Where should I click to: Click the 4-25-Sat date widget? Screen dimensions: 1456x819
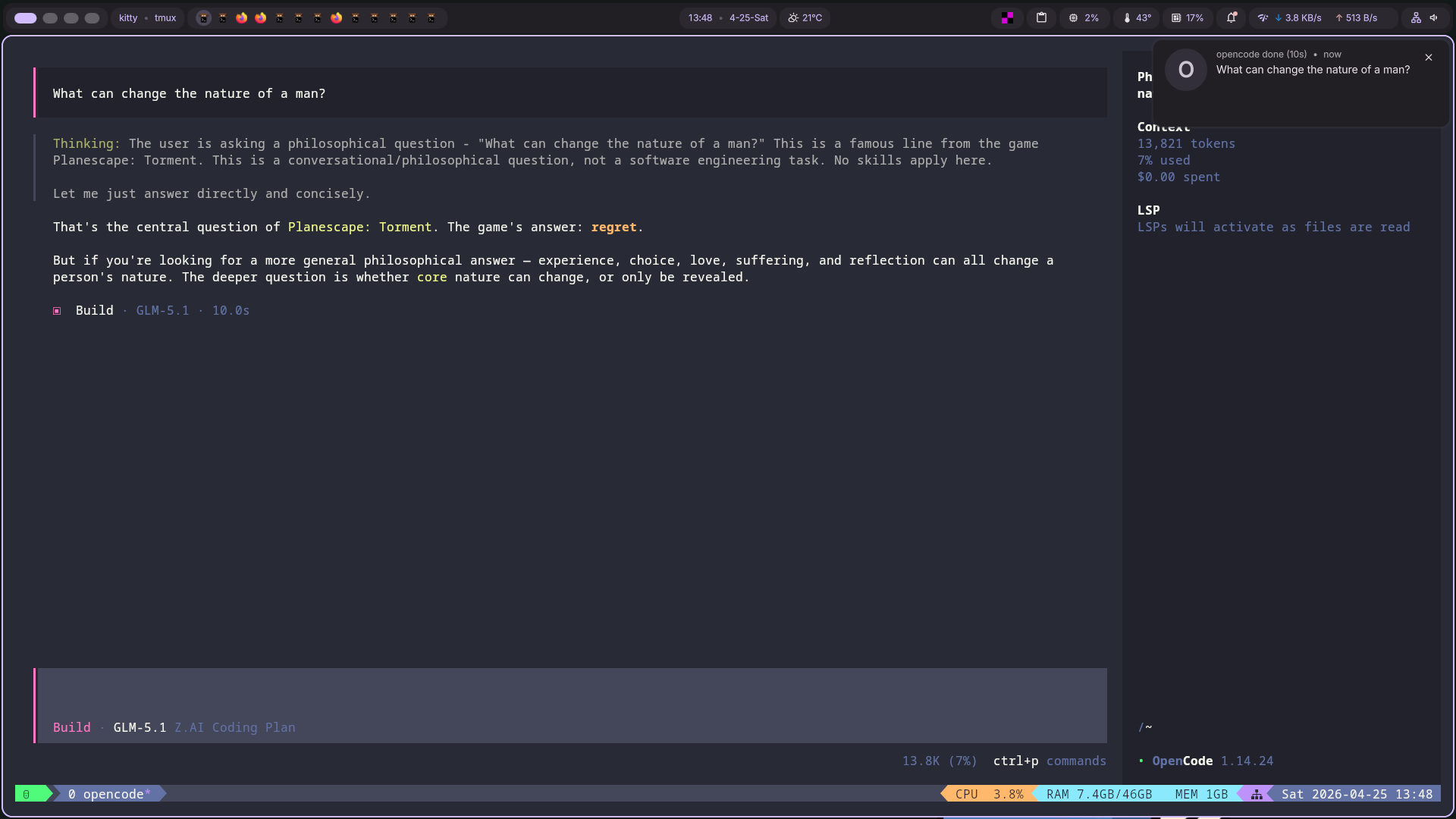748,18
